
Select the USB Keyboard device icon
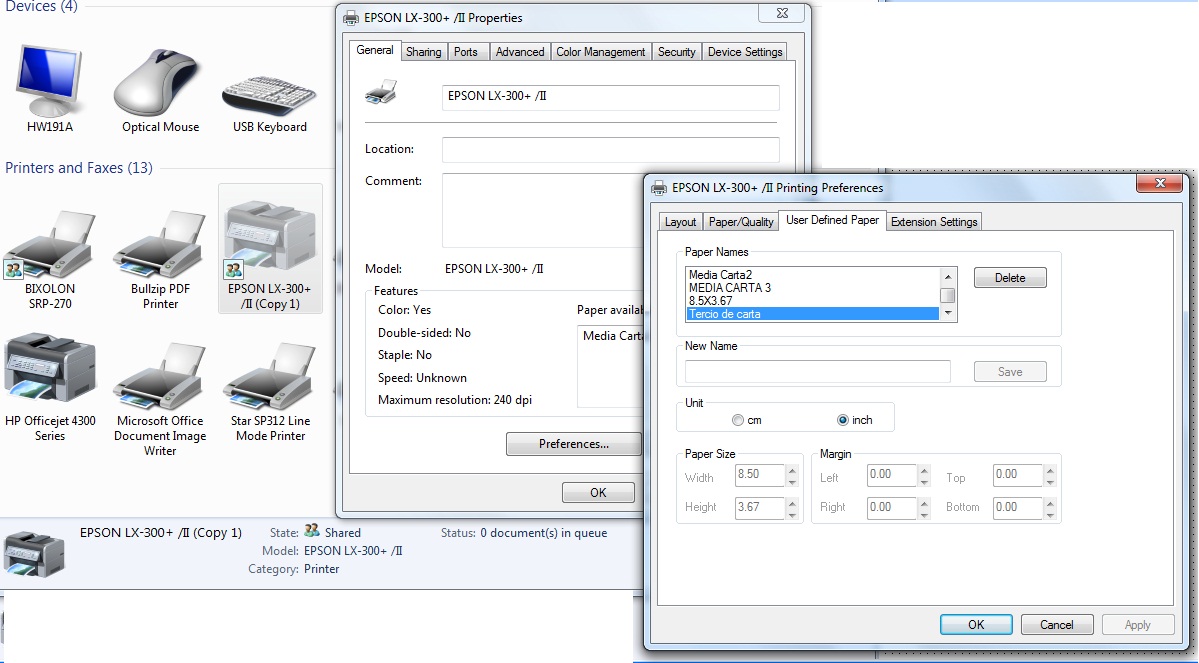click(269, 96)
